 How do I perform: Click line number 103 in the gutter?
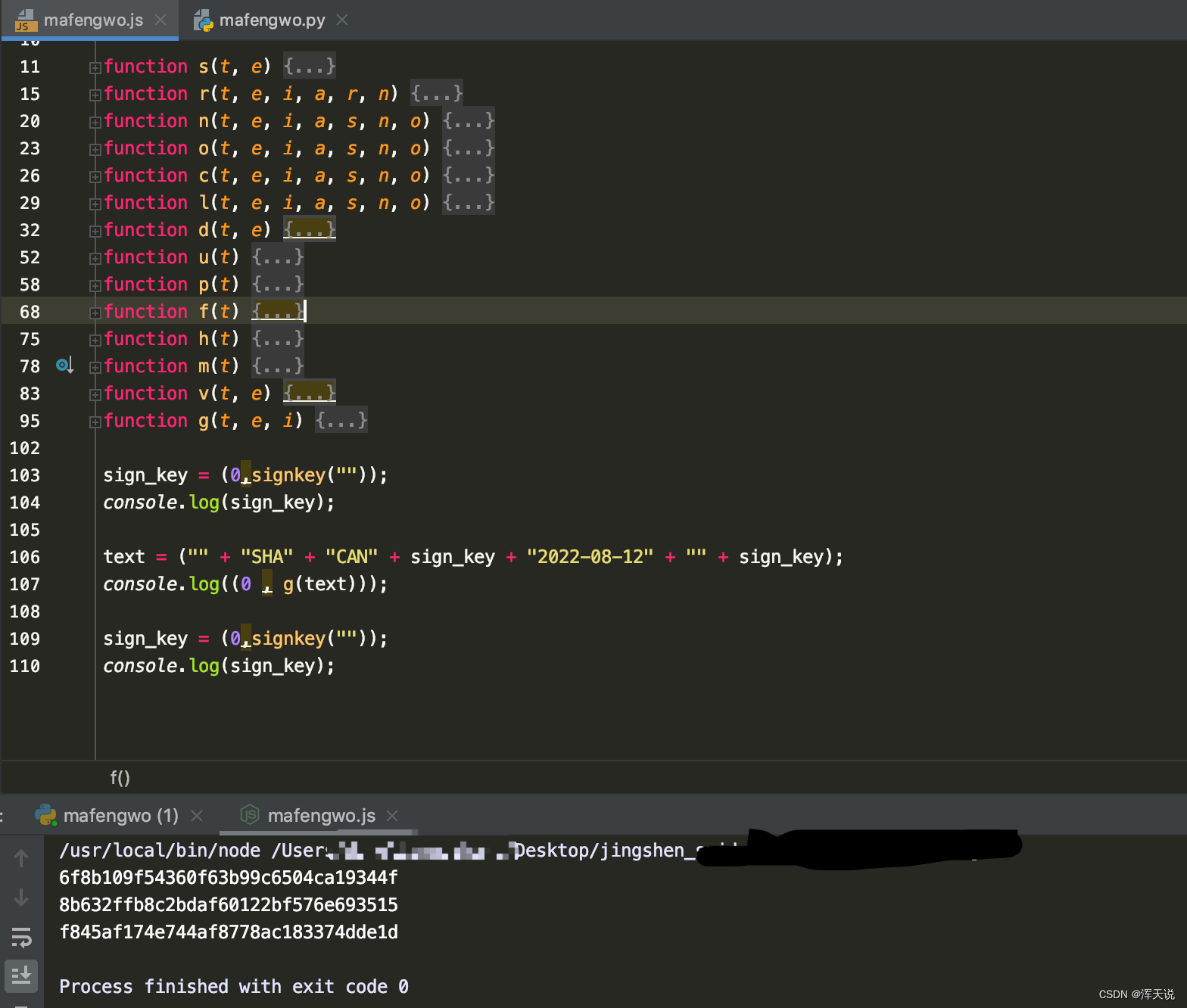point(24,475)
